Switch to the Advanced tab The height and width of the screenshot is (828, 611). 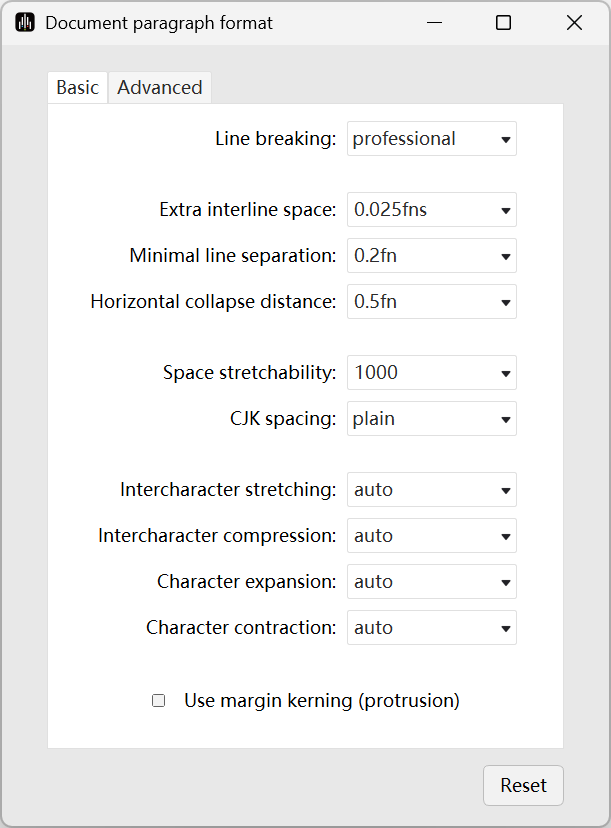[159, 88]
